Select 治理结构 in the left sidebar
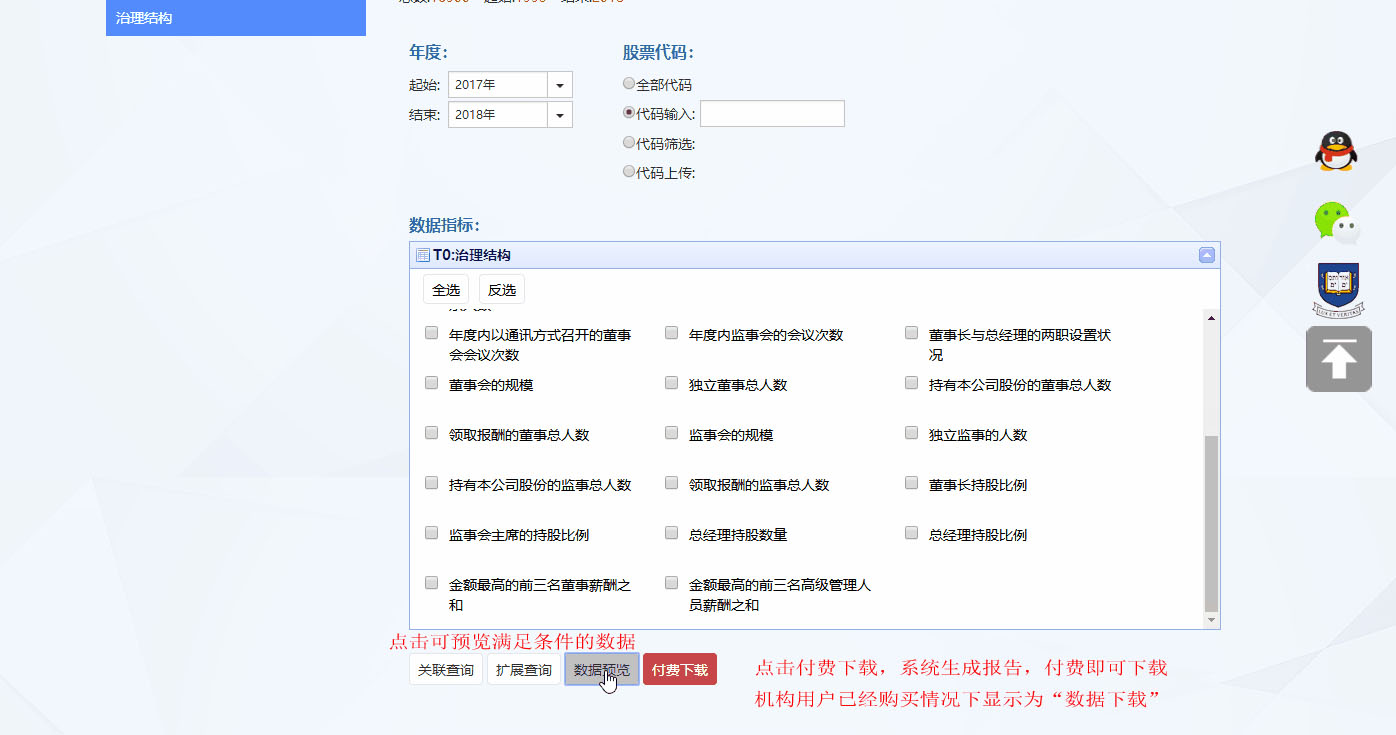Image resolution: width=1396 pixels, height=735 pixels. coord(235,18)
